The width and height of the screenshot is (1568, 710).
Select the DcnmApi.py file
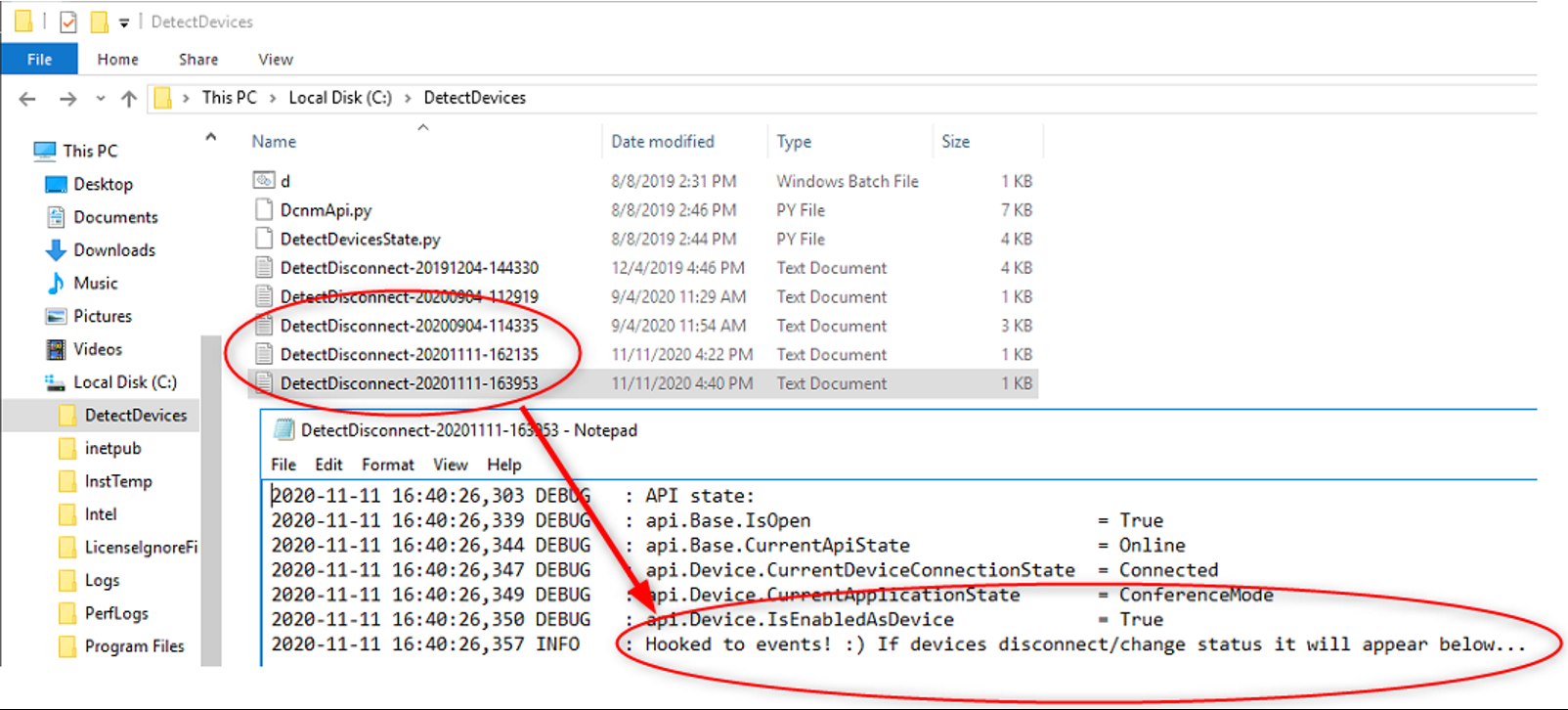point(326,210)
